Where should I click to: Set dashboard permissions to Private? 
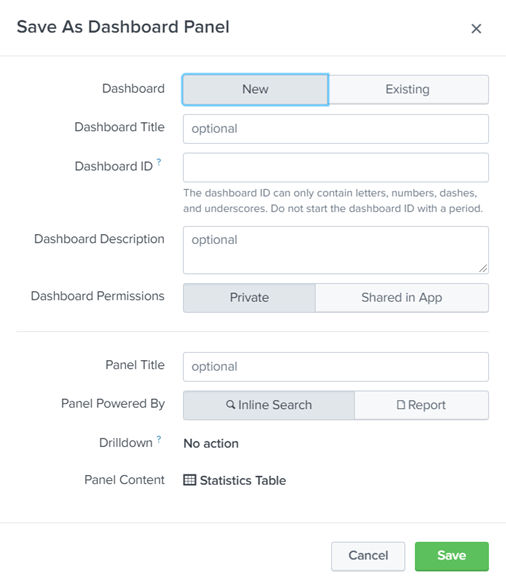(249, 298)
